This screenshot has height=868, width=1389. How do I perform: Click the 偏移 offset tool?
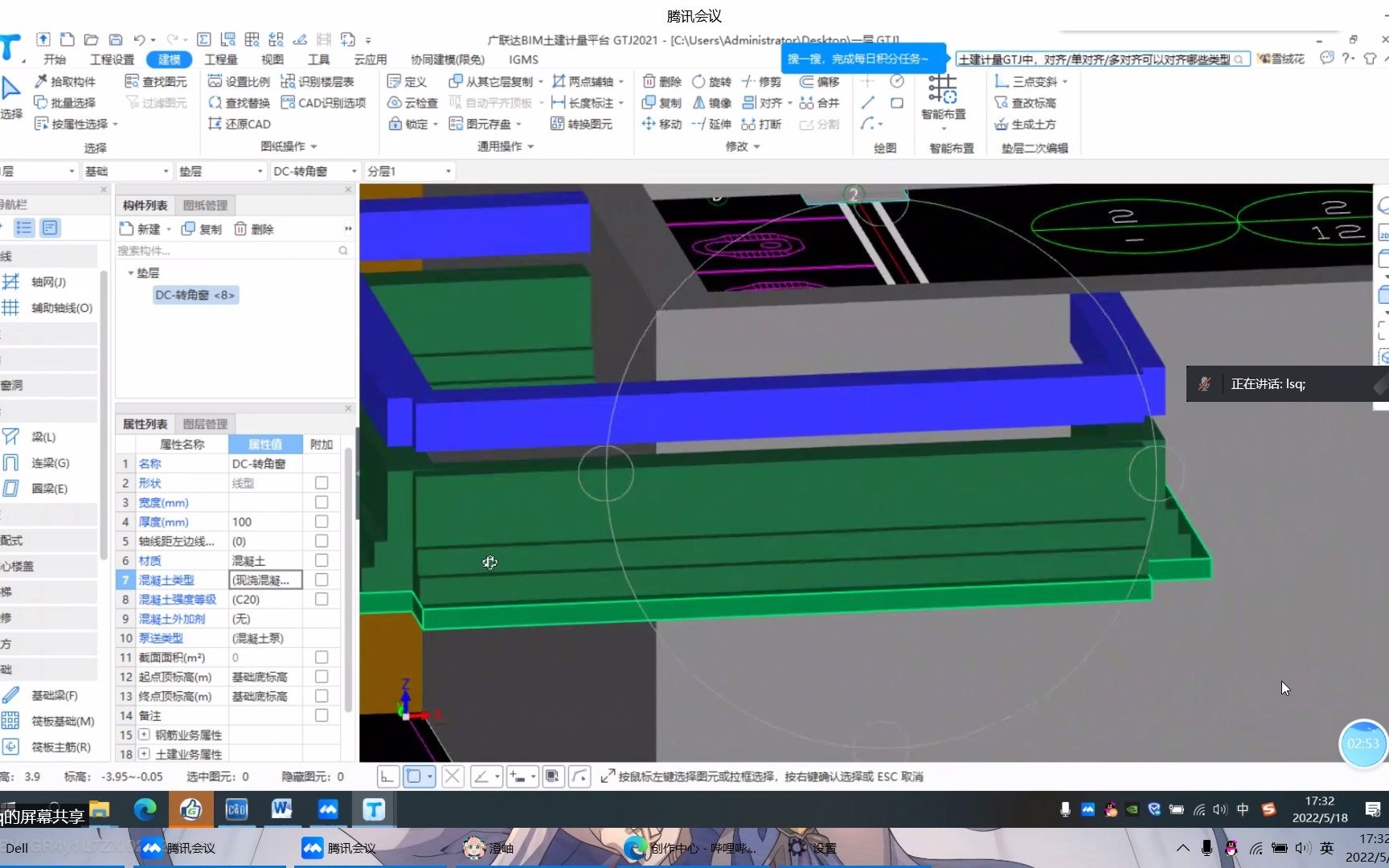820,81
